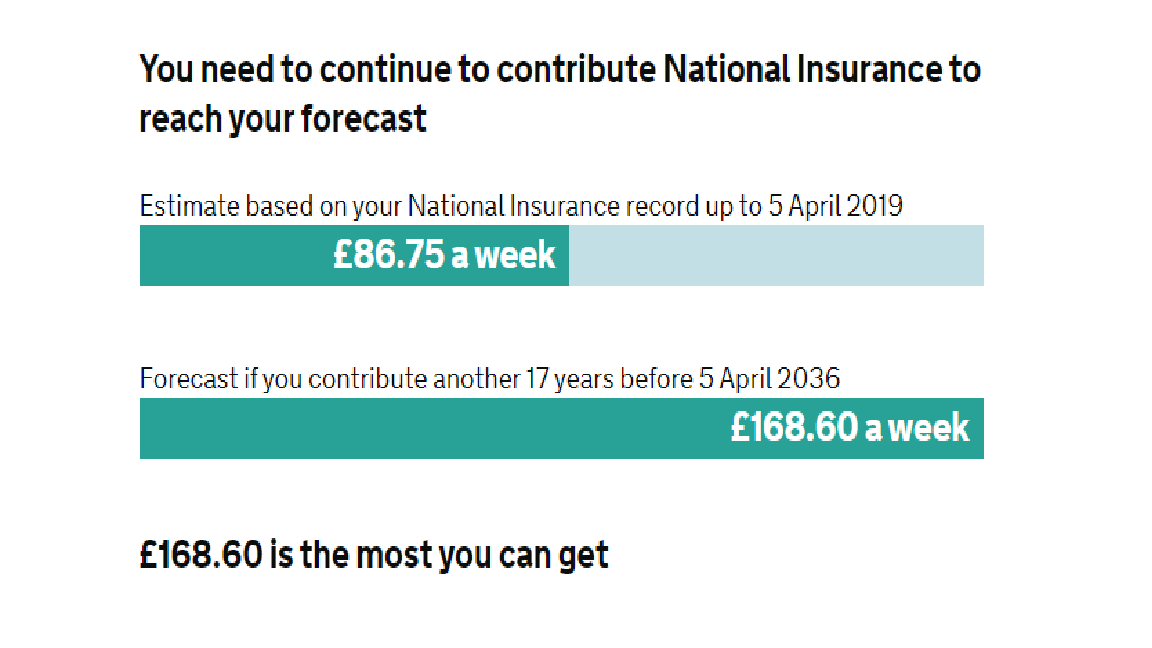This screenshot has width=1152, height=648.
Task: Click "reach your forecast" heading line
Action: 283,118
